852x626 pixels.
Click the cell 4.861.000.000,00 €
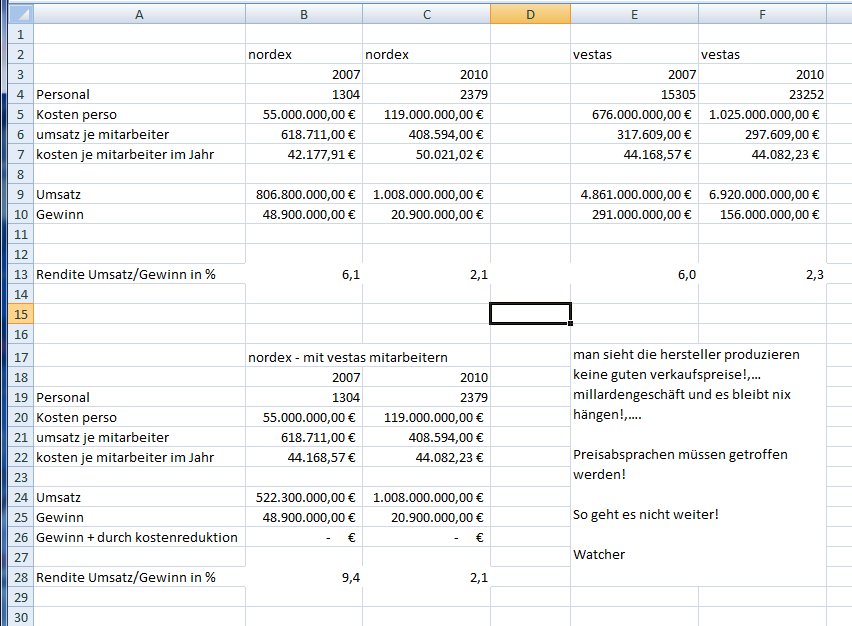(634, 195)
